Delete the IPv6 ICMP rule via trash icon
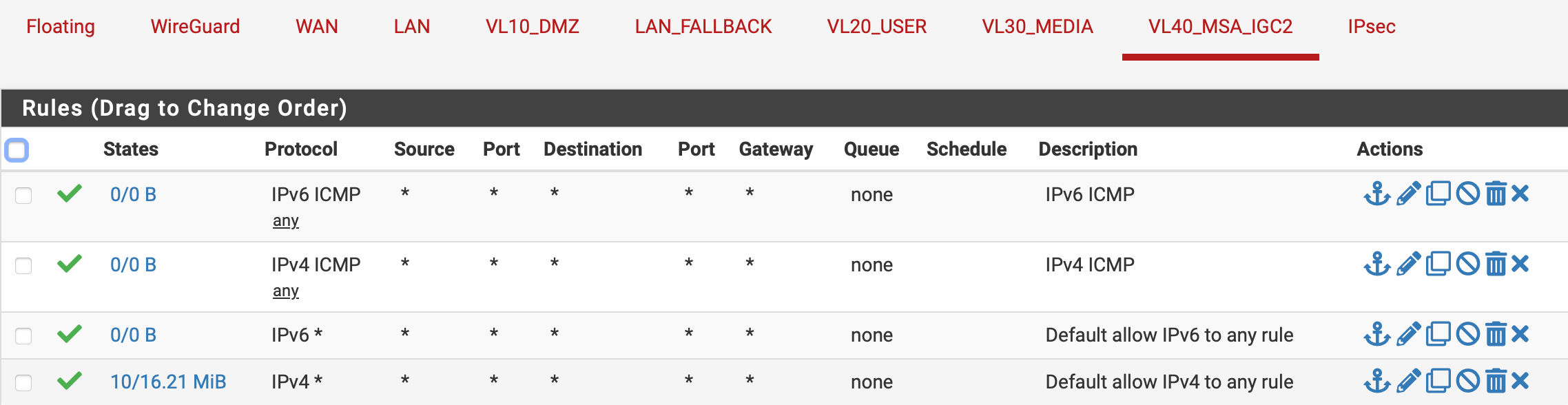The height and width of the screenshot is (405, 1568). 1496,194
